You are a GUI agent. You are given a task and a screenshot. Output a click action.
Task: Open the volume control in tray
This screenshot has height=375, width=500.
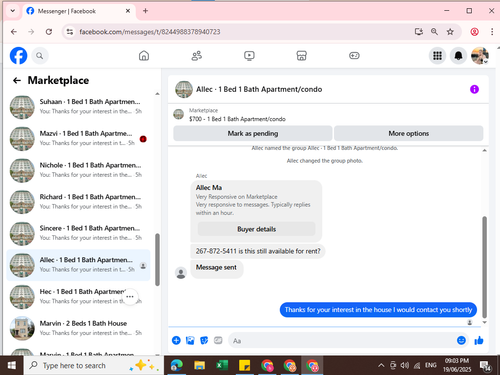(x=405, y=365)
